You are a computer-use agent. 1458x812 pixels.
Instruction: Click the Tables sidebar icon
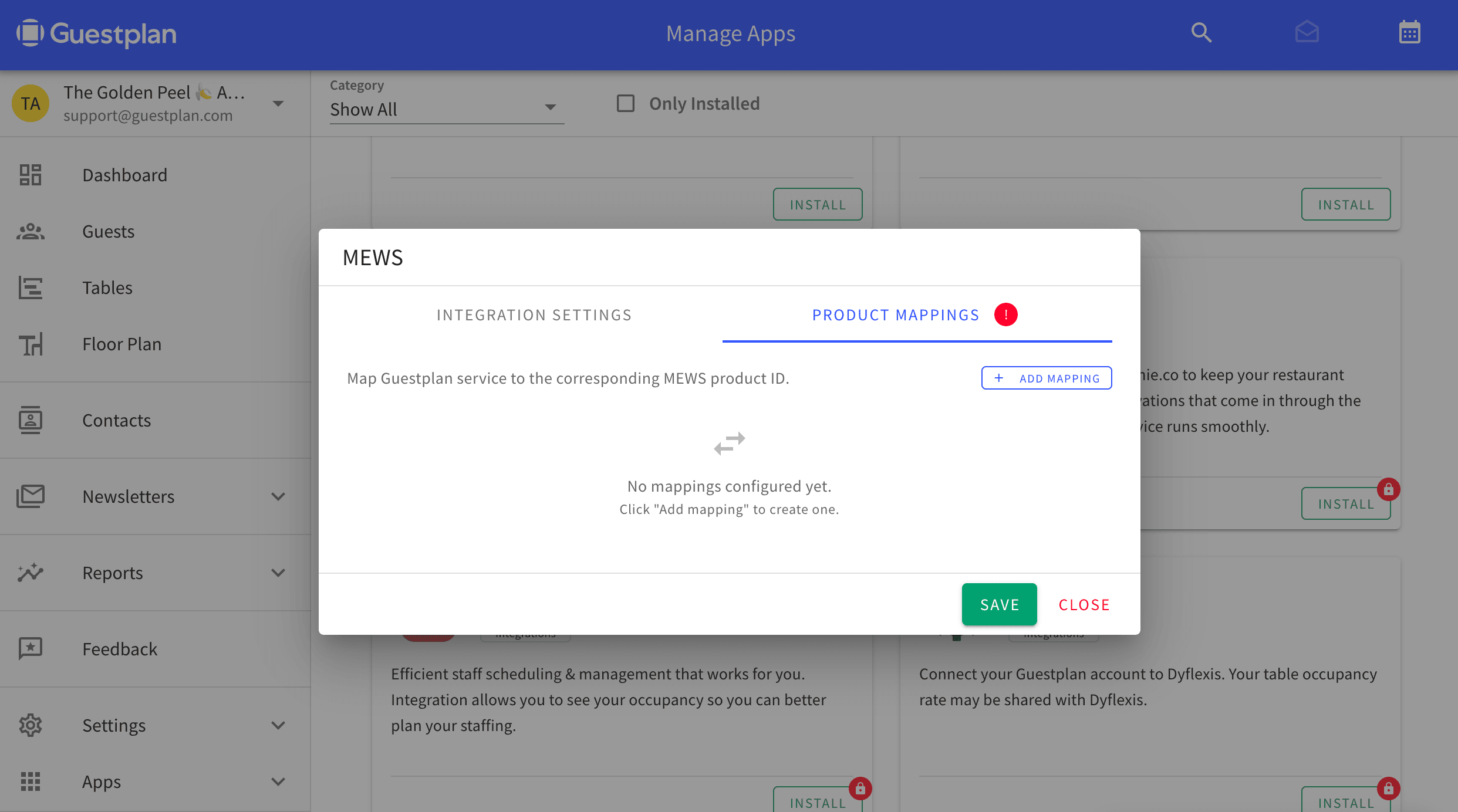(x=31, y=287)
